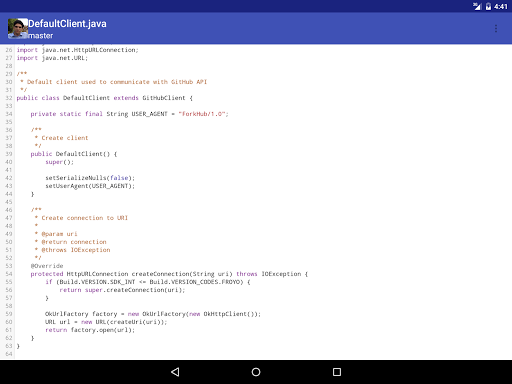Tap the signal strength icon in the status bar
Screen dimensions: 512x384
click(477, 6)
